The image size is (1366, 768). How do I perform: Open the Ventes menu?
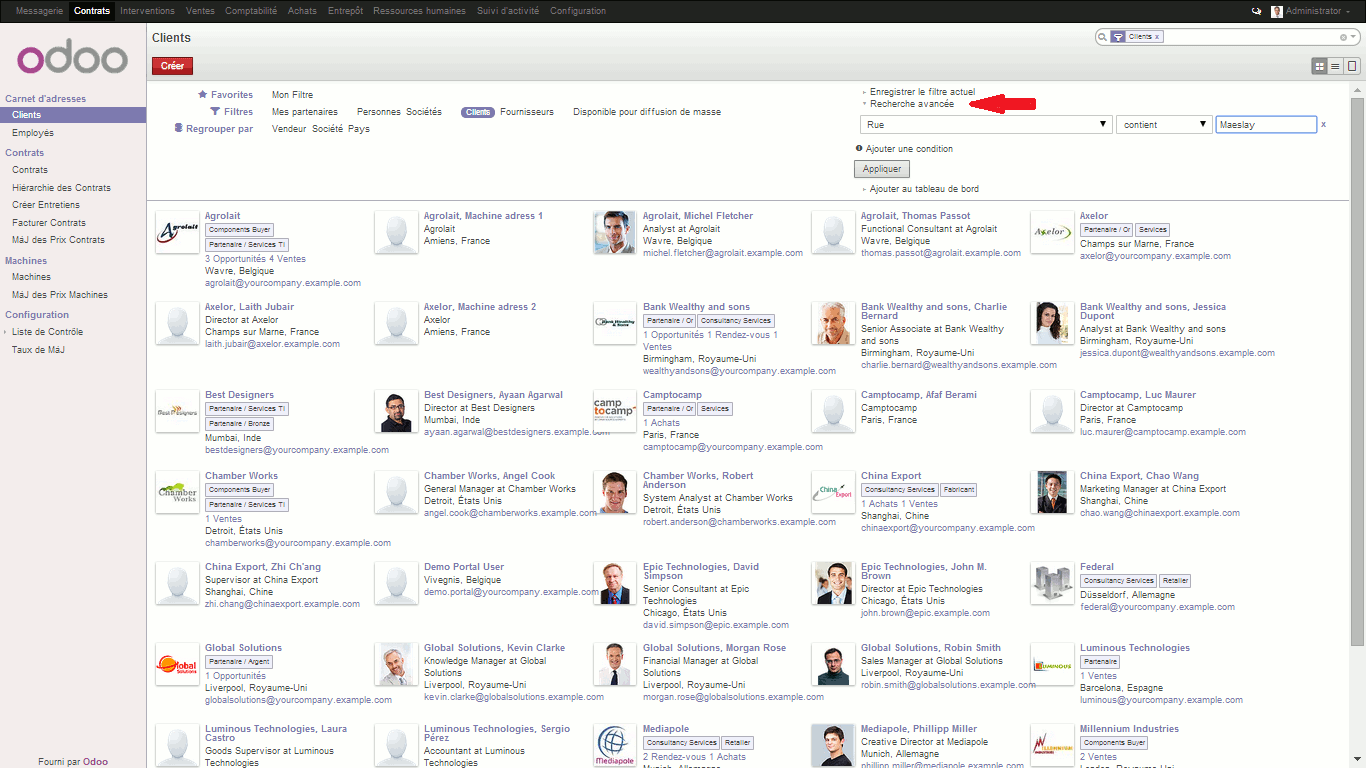coord(200,11)
